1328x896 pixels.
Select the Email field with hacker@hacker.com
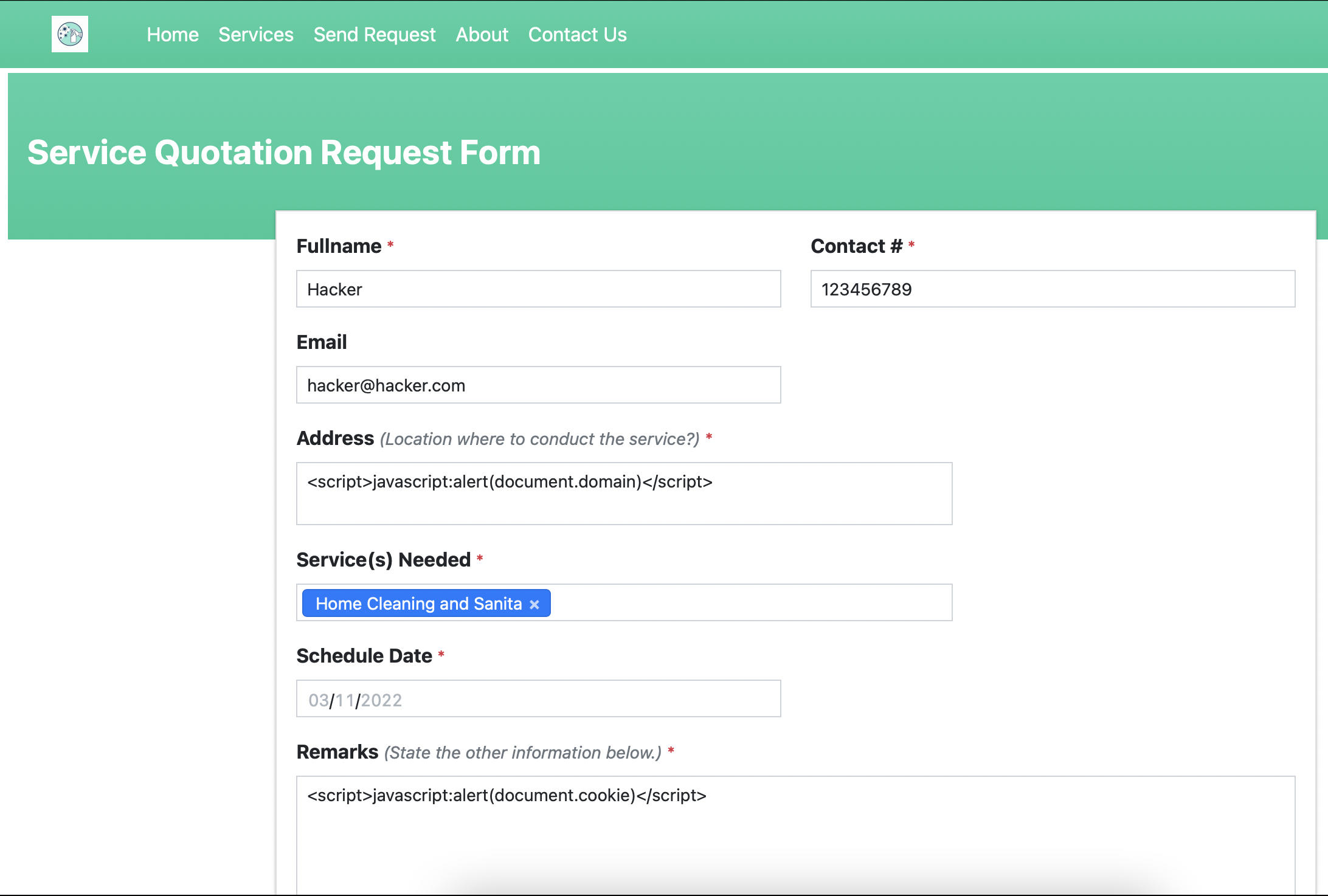click(x=539, y=385)
